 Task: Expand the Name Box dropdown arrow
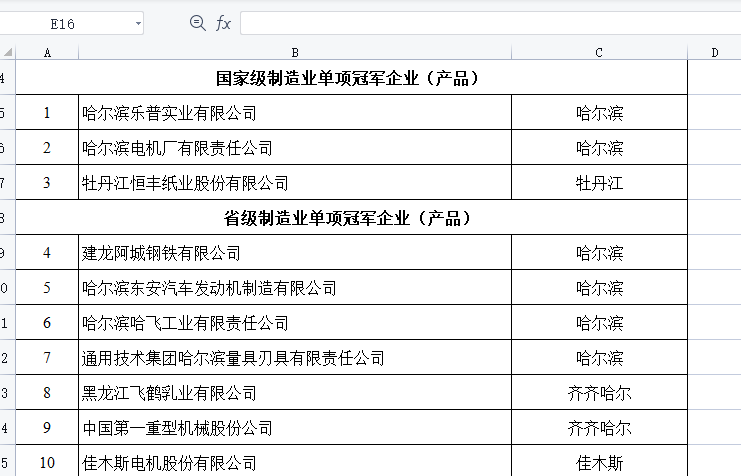(138, 23)
